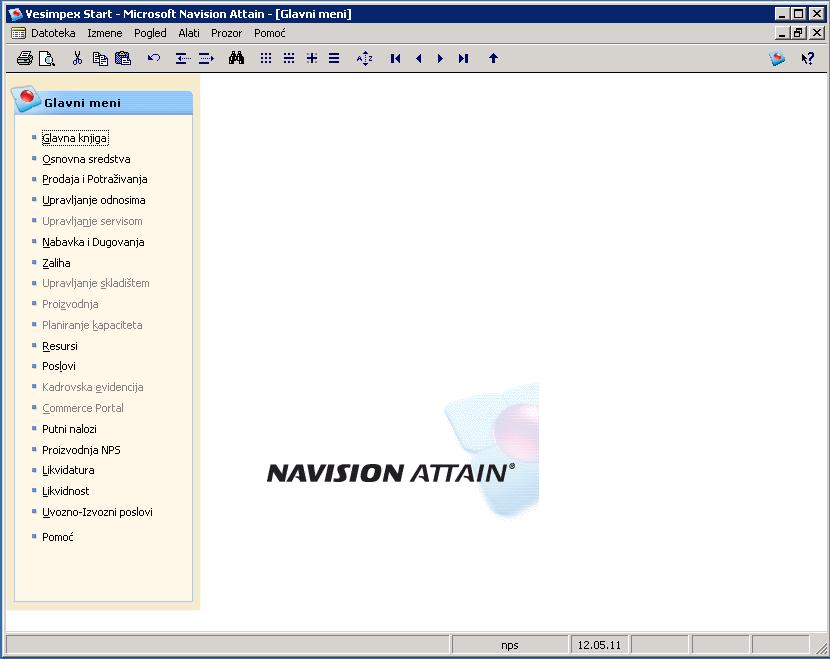Viewport: 830px width, 659px height.
Task: Open Putni nalozi module
Action: (69, 429)
